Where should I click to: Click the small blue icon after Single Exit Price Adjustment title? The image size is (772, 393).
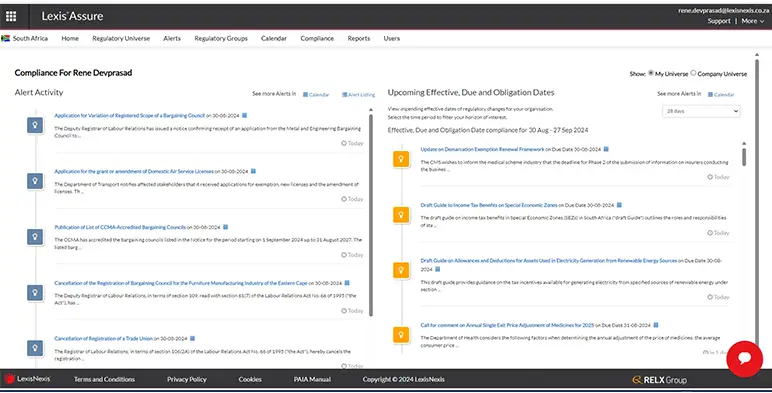[656, 325]
